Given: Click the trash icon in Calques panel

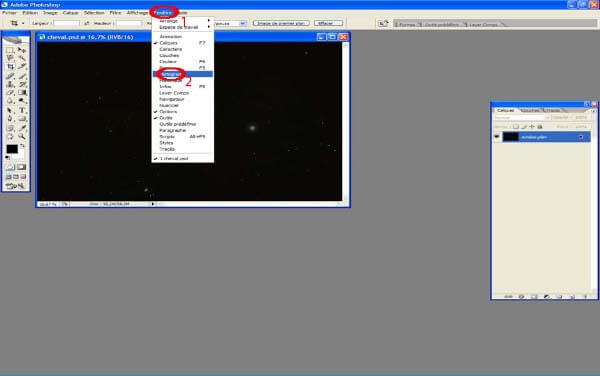Looking at the screenshot, I should (x=585, y=296).
